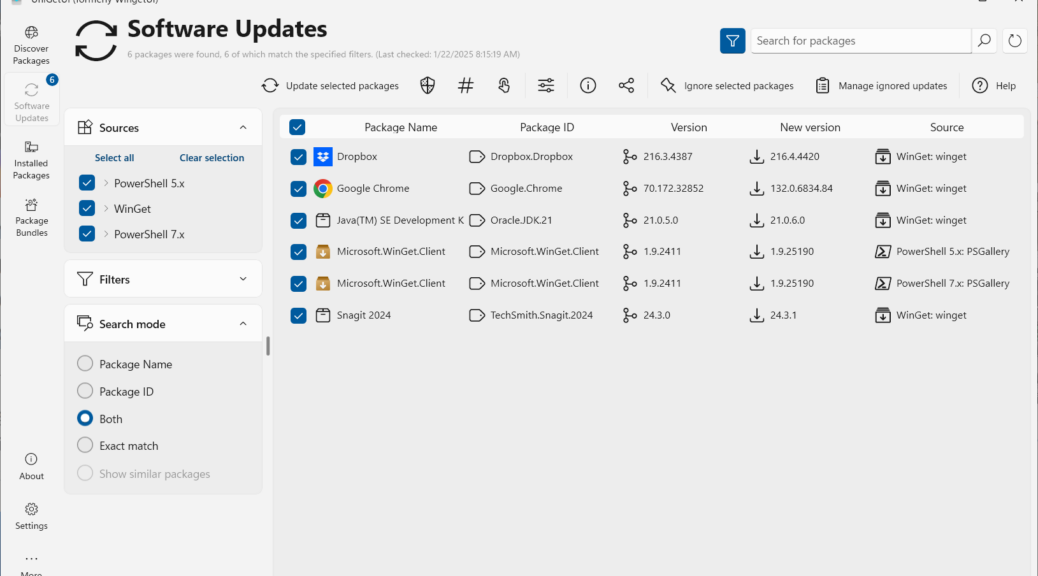Expand the PowerShell 5.x source tree
Screen dimensions: 1038x576
point(106,183)
